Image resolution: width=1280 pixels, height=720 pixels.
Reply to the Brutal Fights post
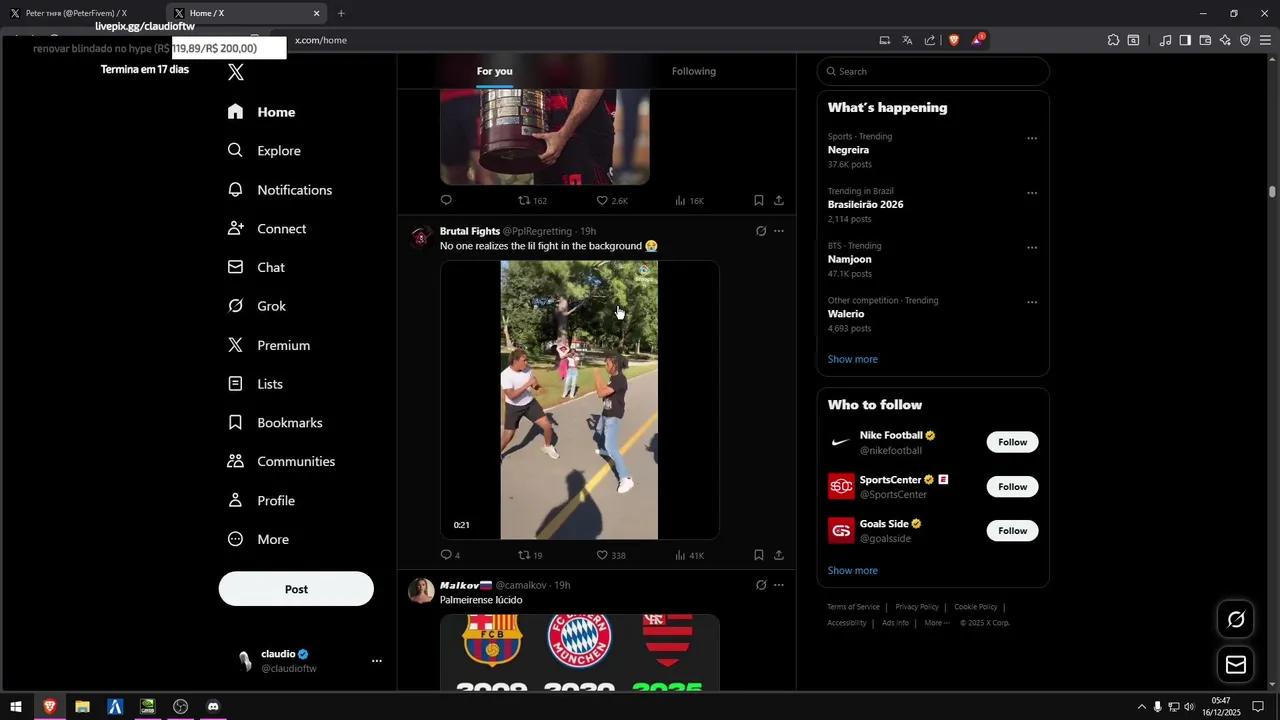[446, 555]
